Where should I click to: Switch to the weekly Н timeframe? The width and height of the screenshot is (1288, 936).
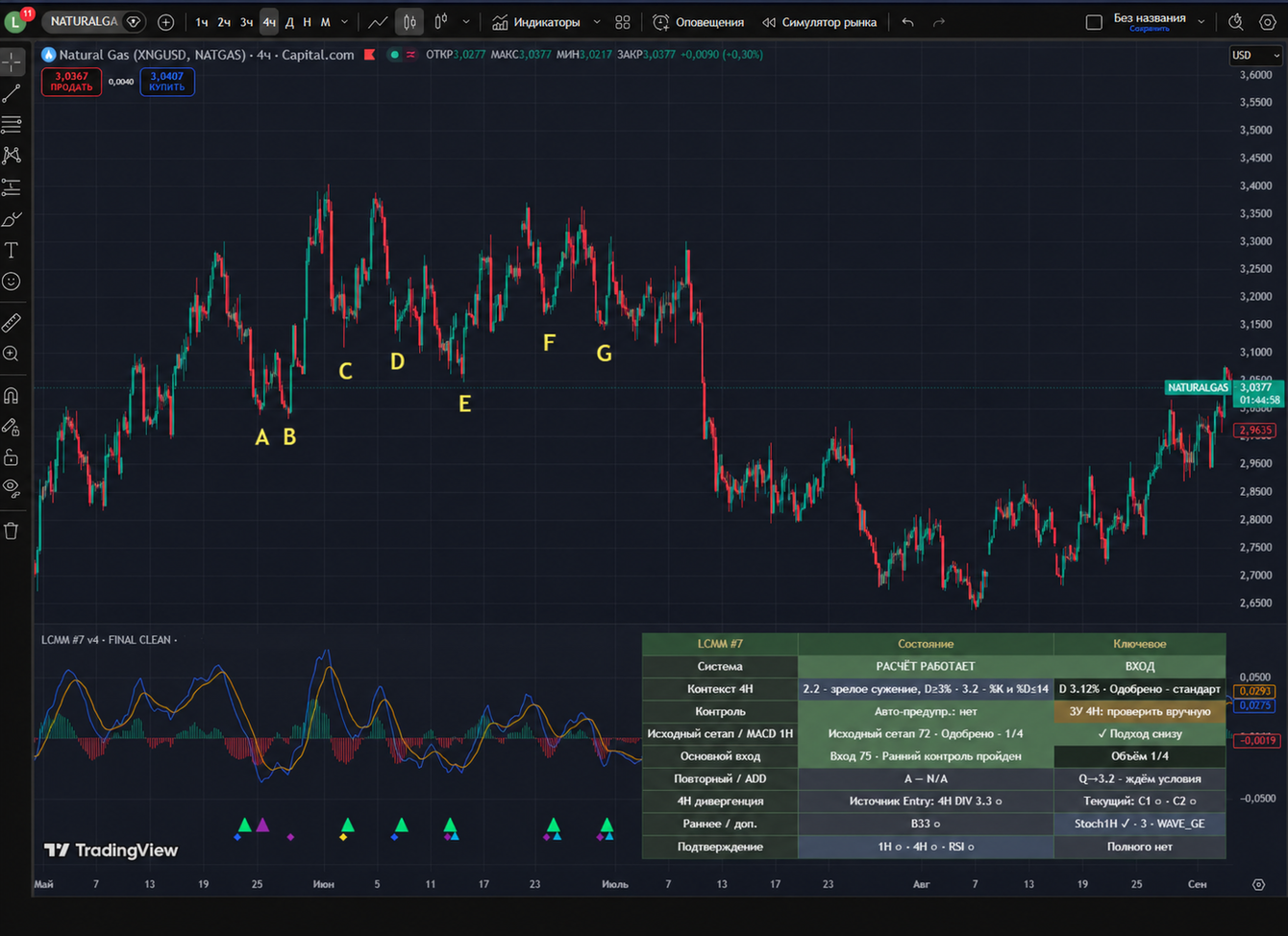pos(307,21)
